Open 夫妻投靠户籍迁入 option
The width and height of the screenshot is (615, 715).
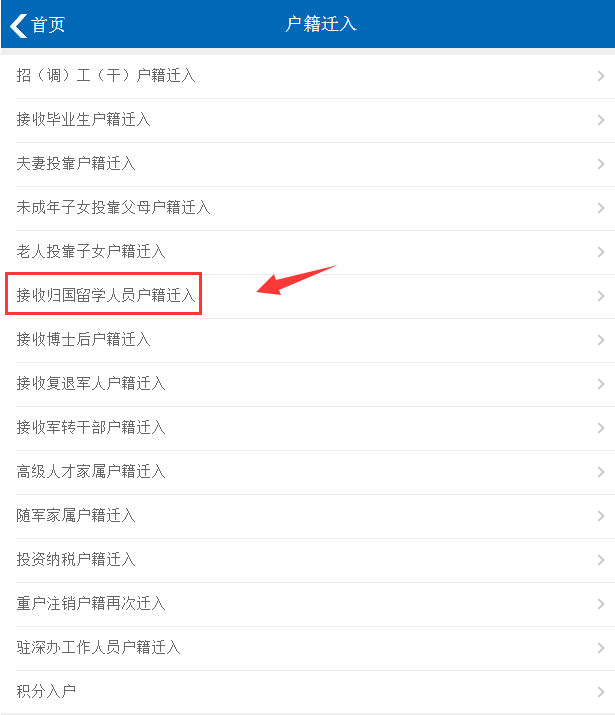308,164
